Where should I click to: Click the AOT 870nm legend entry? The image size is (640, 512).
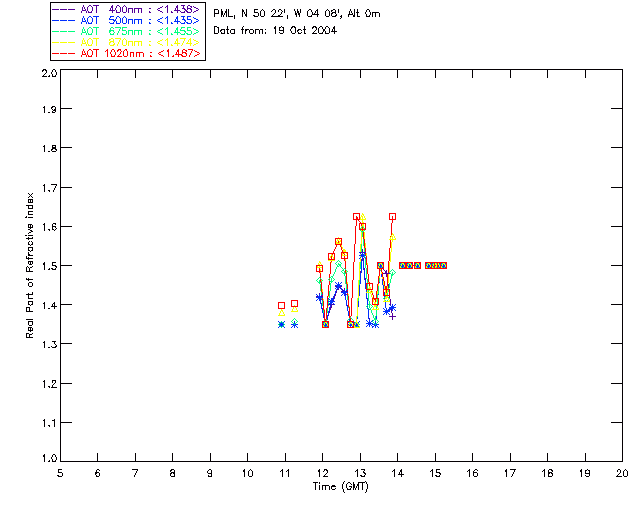(x=126, y=42)
